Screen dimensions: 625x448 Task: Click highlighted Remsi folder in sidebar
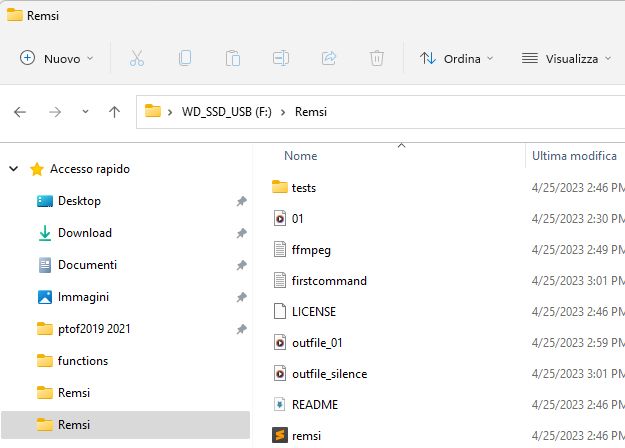coord(125,425)
